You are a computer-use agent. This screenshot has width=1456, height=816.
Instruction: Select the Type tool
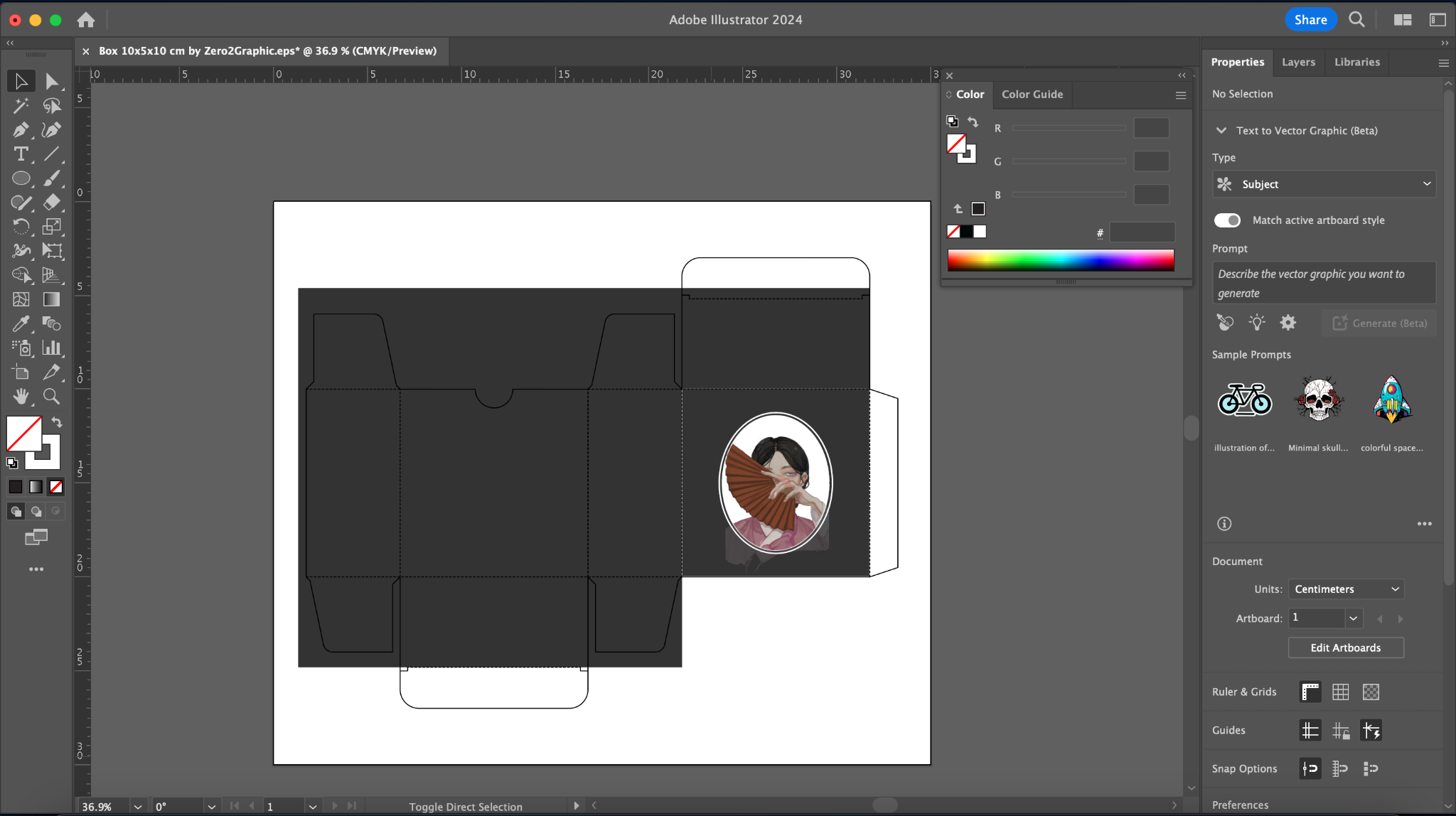click(21, 154)
